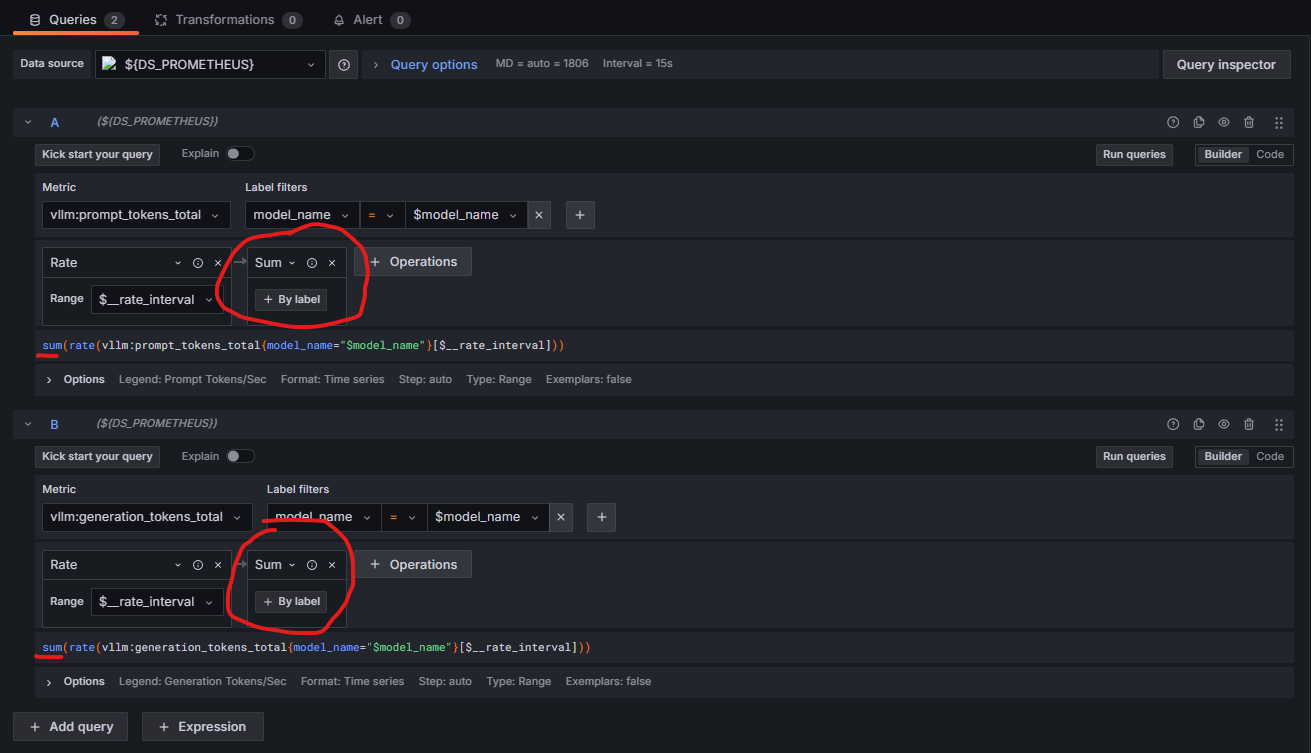Viewport: 1311px width, 753px height.
Task: Open $model_name value dropdown in query B
Action: point(487,517)
